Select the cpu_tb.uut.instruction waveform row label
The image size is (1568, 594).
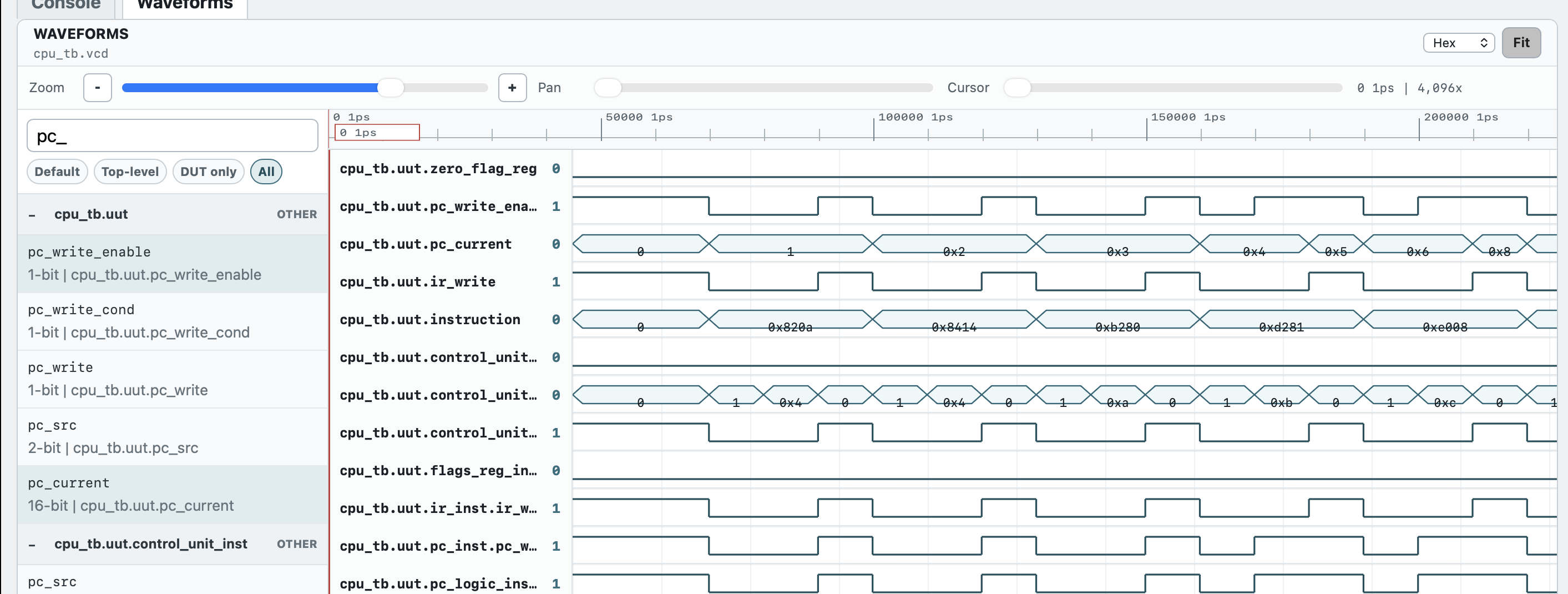click(x=430, y=320)
